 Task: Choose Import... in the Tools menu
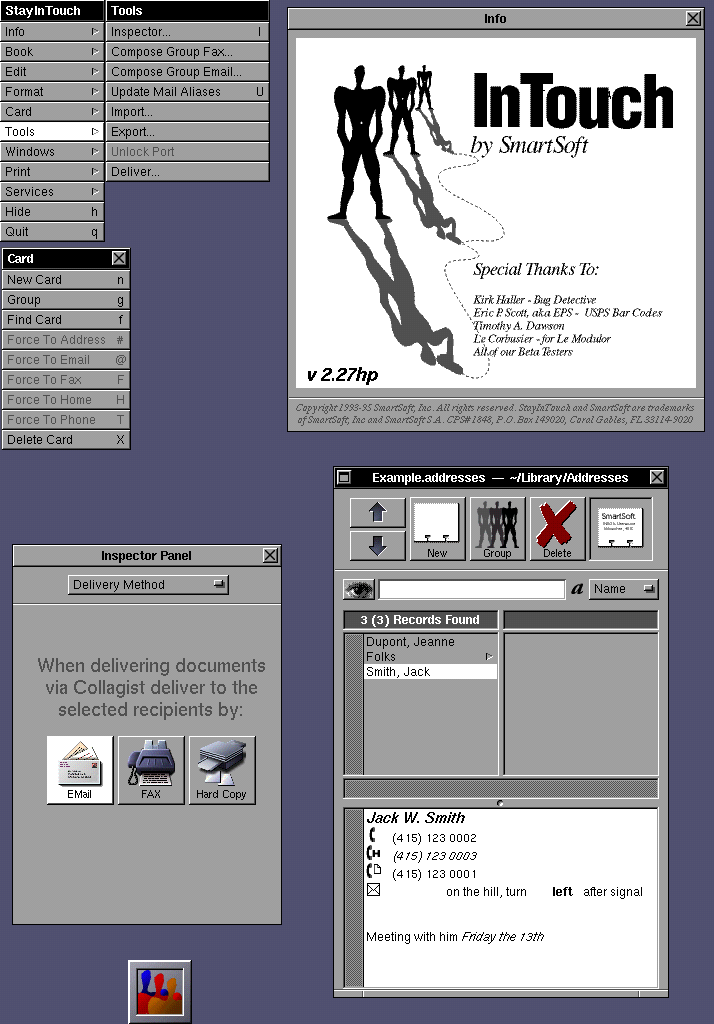tap(187, 112)
